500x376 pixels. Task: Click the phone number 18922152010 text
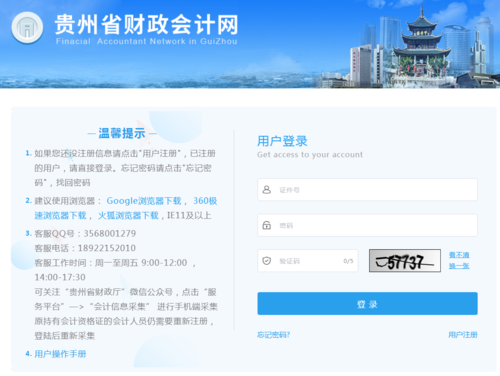point(107,248)
